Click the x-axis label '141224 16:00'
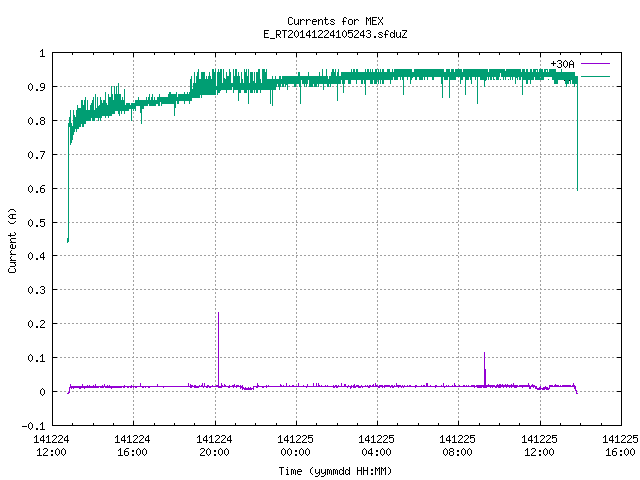This screenshot has height=480, width=640. tap(132, 445)
